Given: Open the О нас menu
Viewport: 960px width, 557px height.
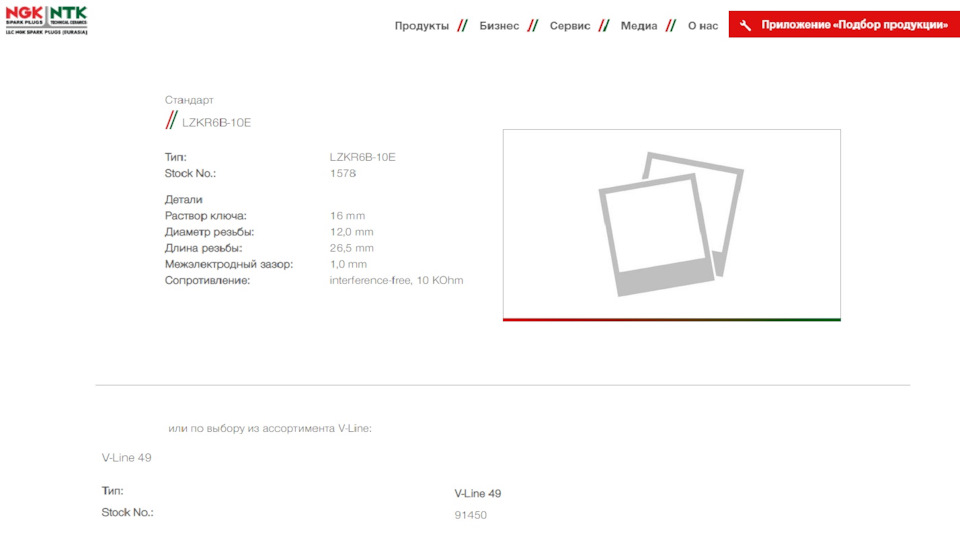Looking at the screenshot, I should coord(703,26).
